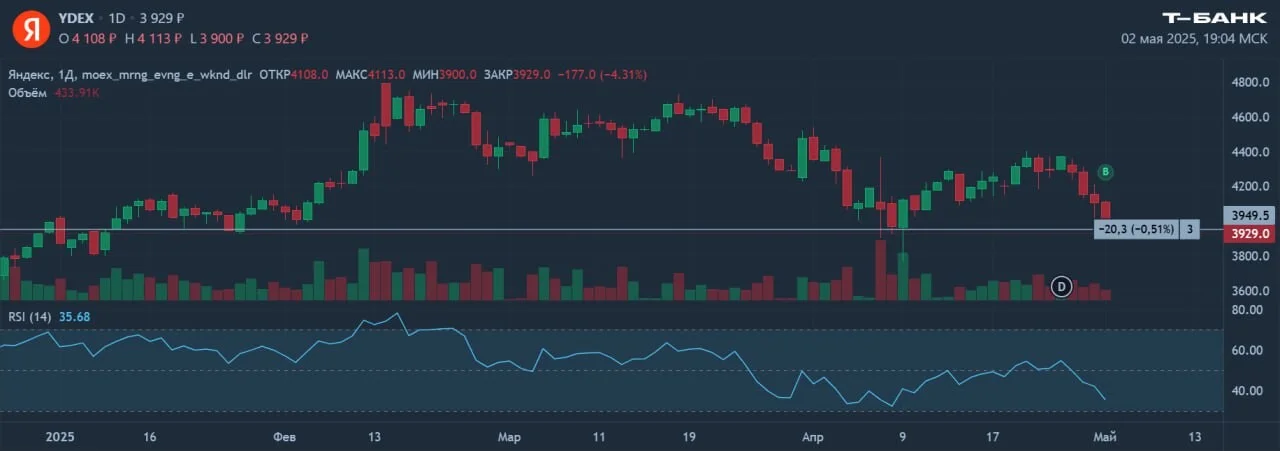This screenshot has height=451, width=1280.
Task: Click the ЗАКР 3929.0 legend value
Action: point(517,75)
